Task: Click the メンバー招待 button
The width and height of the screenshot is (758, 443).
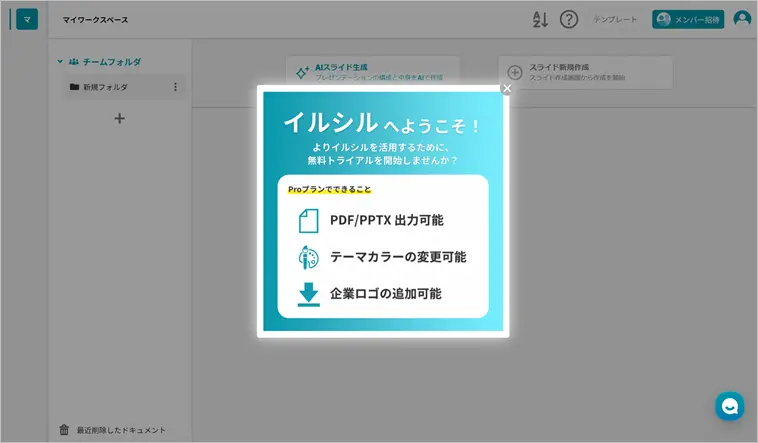Action: pyautogui.click(x=688, y=20)
